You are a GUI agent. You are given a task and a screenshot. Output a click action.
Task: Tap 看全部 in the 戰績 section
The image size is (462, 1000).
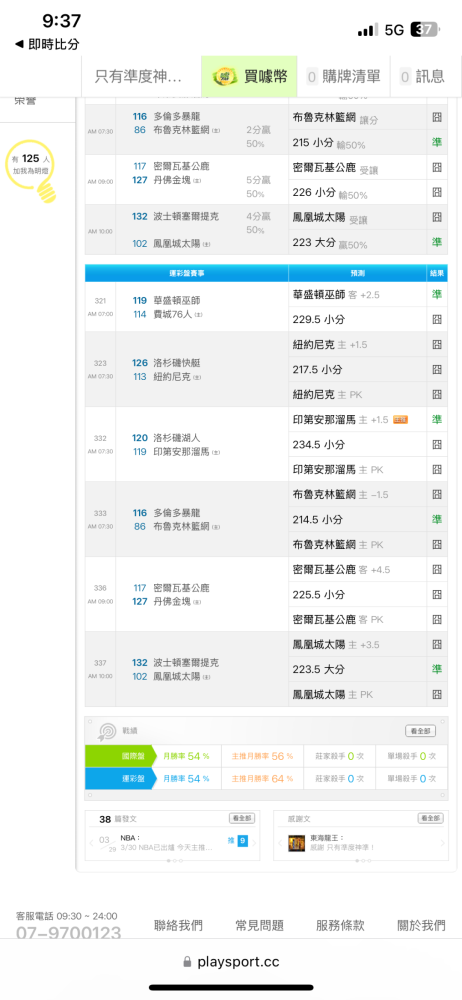click(421, 731)
